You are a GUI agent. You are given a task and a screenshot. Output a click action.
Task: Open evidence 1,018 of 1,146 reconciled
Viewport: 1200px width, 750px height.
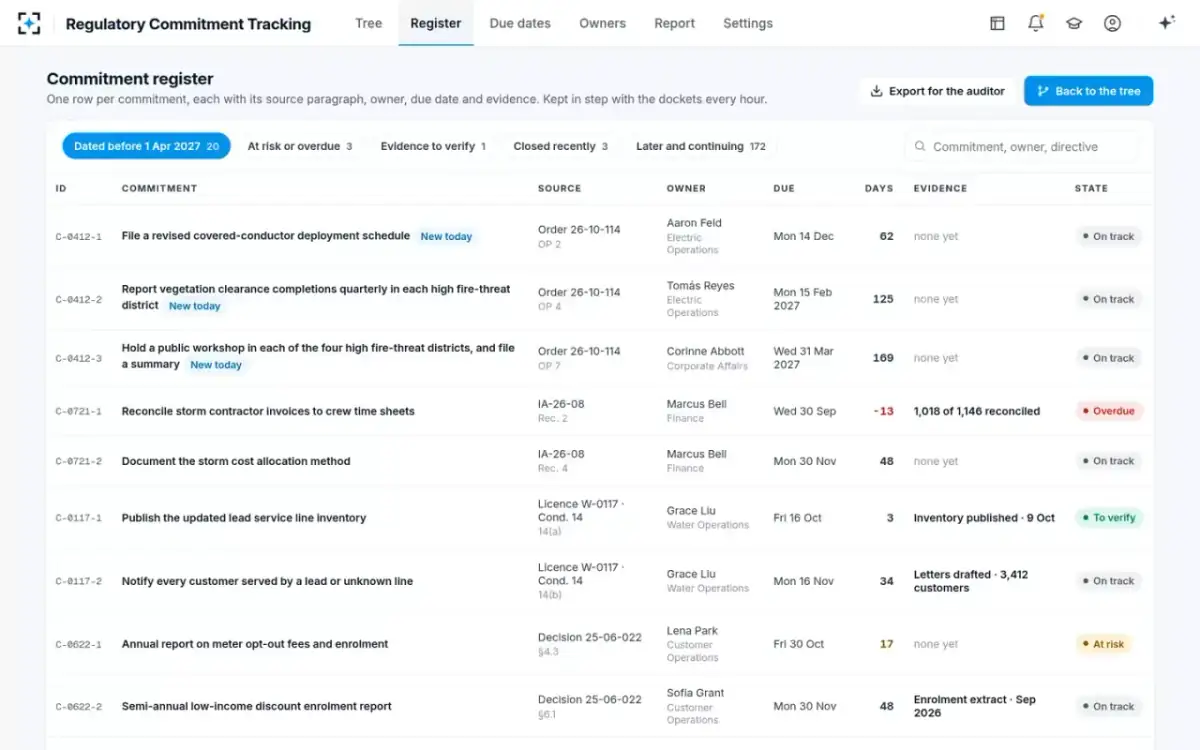click(x=977, y=411)
